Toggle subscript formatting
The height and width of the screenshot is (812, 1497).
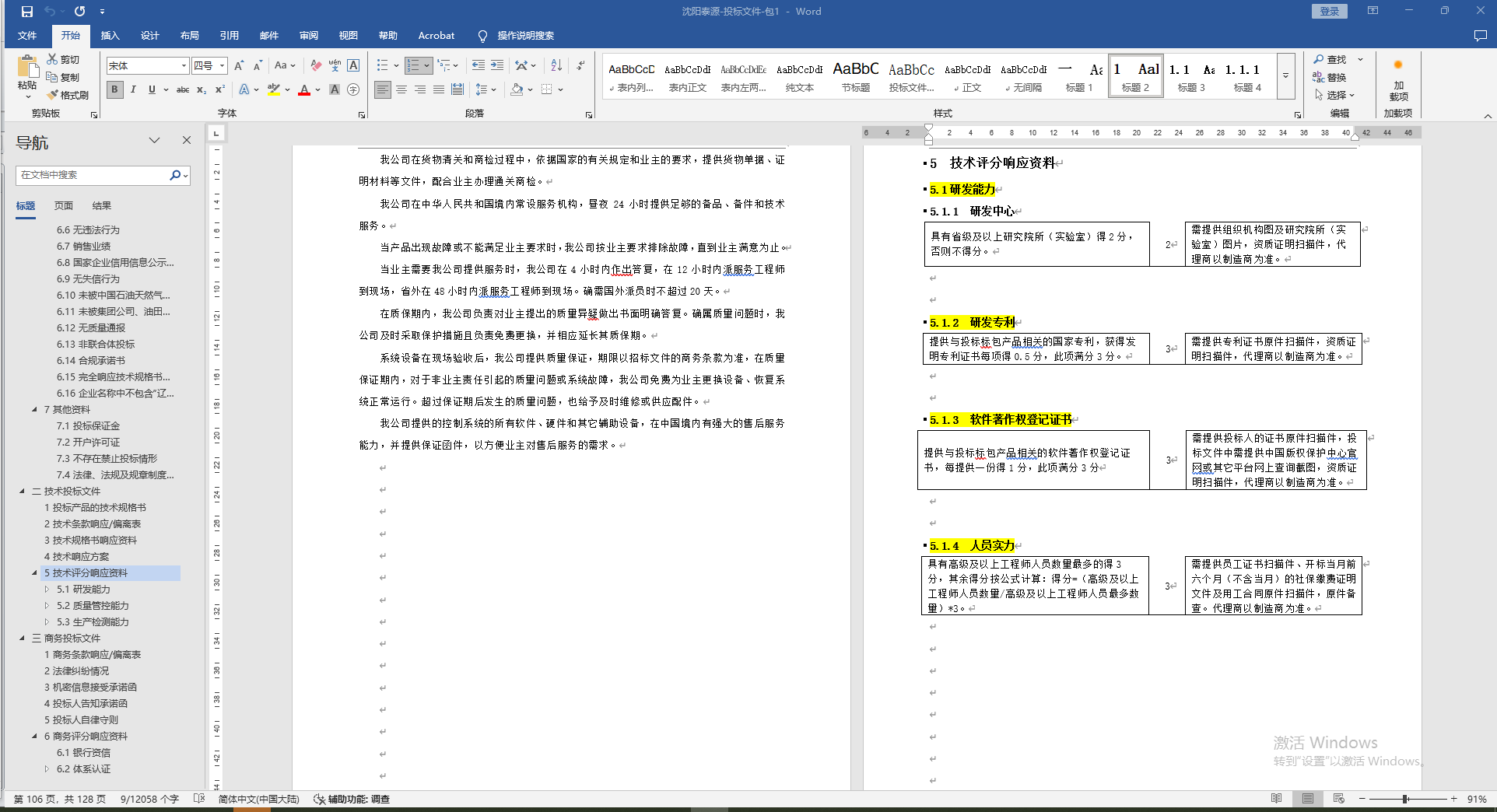coord(202,89)
